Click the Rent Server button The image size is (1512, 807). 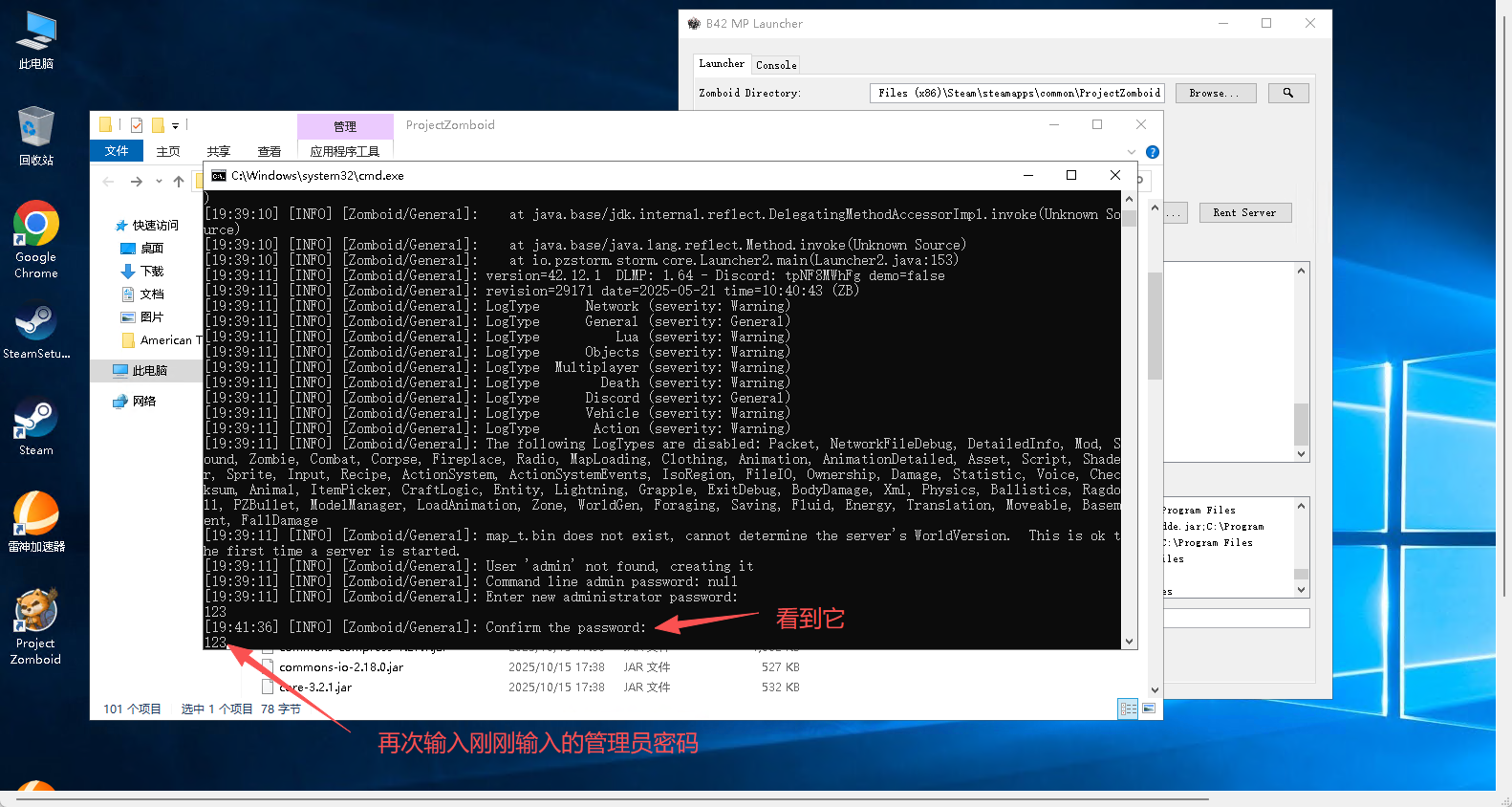1243,212
